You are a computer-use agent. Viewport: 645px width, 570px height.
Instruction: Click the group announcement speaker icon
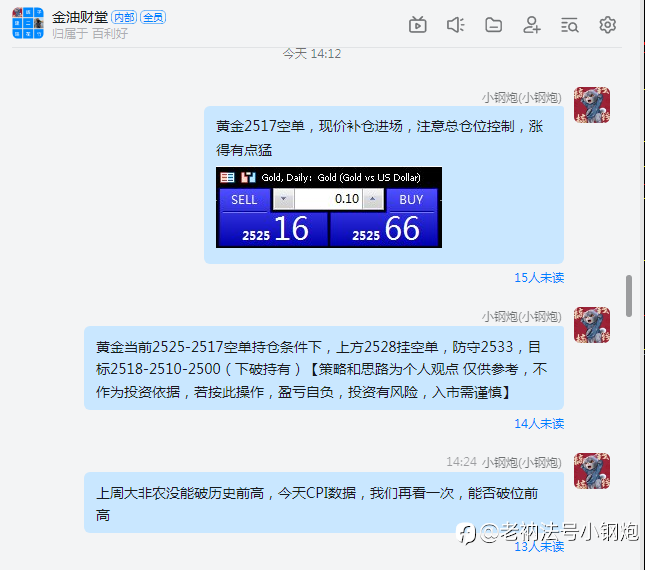(455, 25)
